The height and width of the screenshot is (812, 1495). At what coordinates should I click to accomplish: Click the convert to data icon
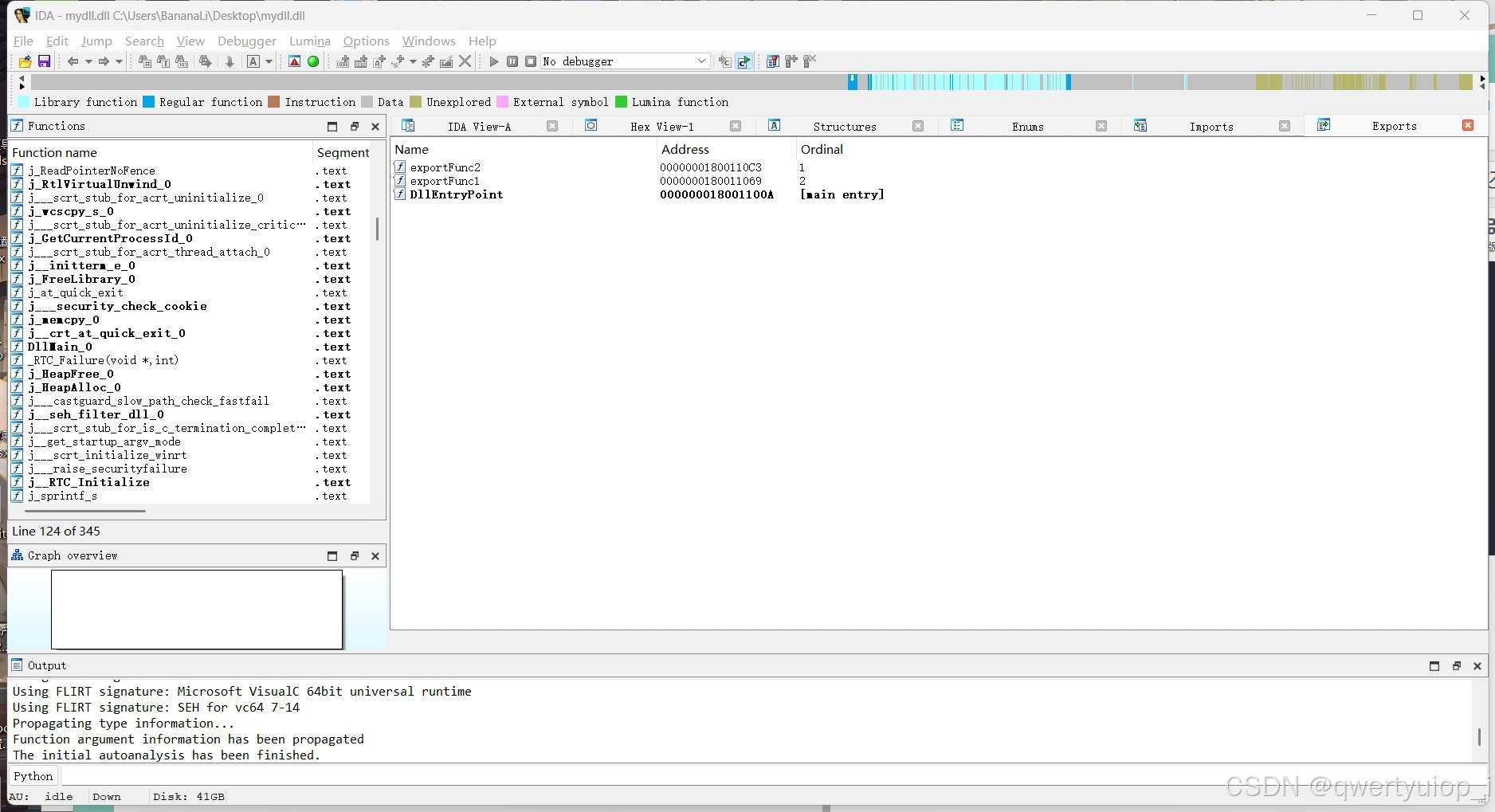click(361, 61)
